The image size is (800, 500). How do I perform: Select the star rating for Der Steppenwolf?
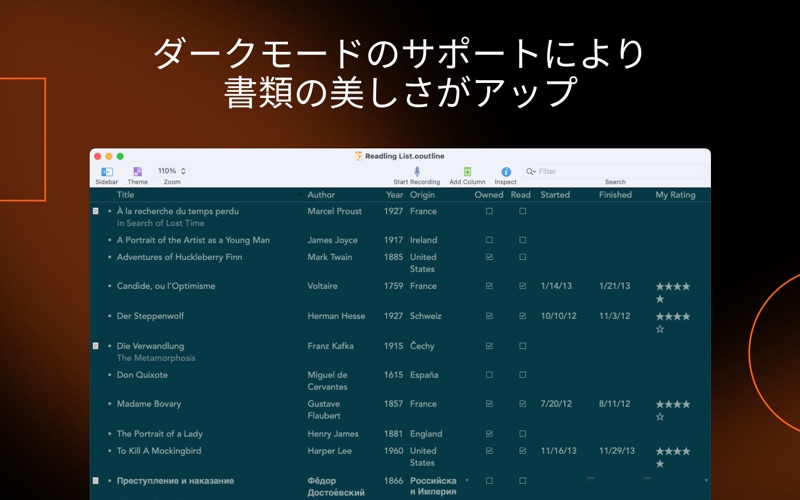(x=673, y=322)
